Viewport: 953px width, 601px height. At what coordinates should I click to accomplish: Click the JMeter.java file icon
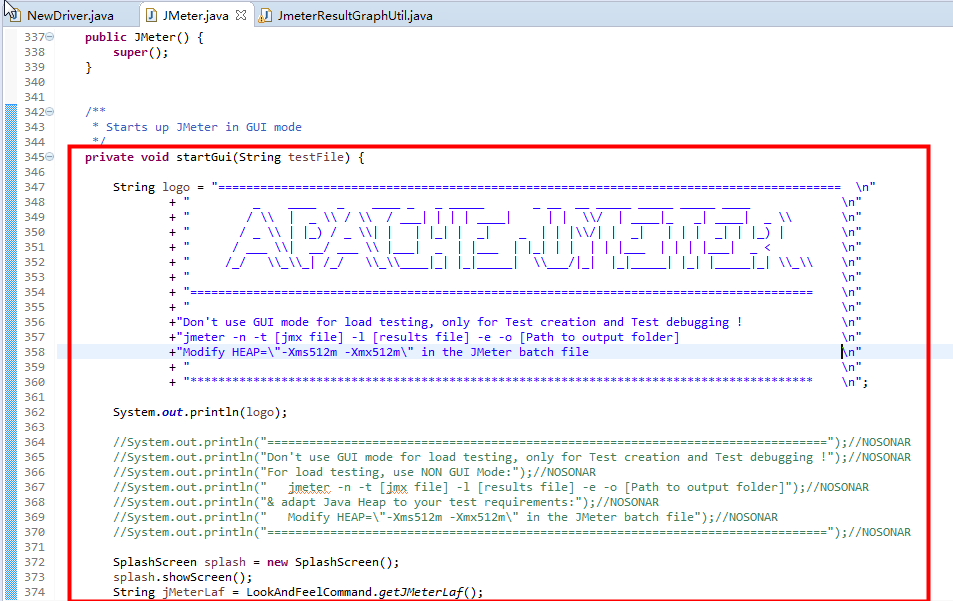point(151,16)
